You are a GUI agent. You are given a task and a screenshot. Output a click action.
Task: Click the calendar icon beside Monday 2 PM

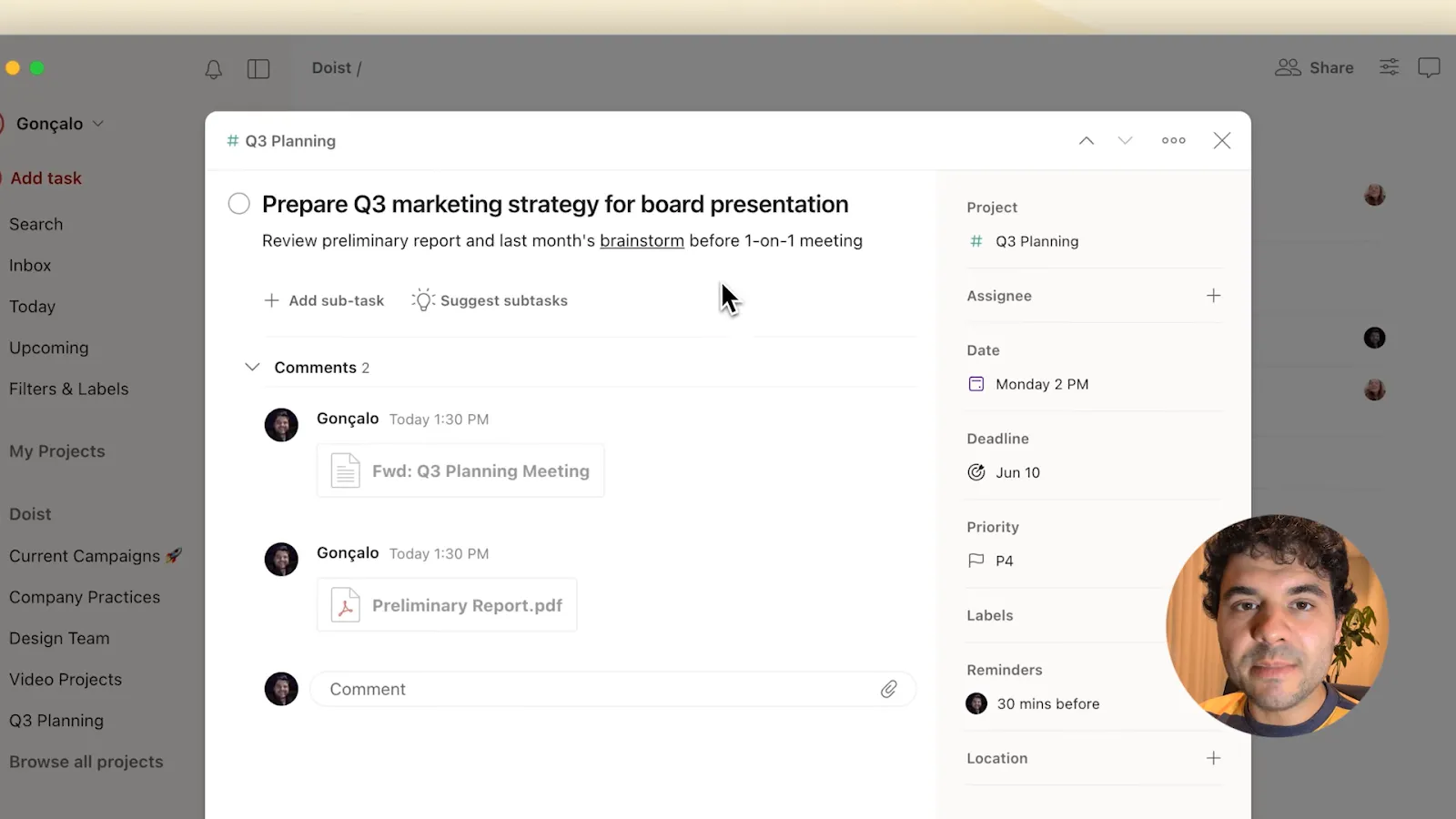pos(976,384)
